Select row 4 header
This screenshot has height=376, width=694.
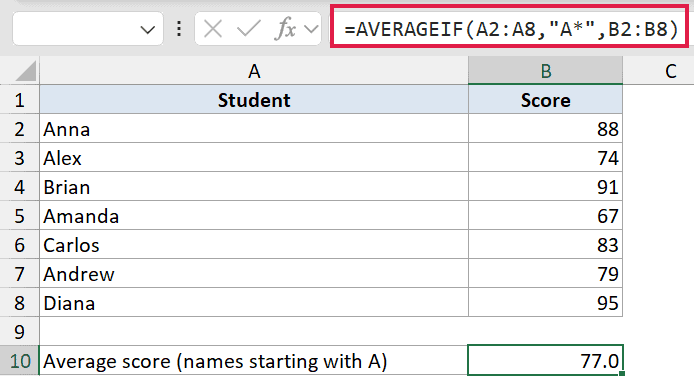[19, 187]
